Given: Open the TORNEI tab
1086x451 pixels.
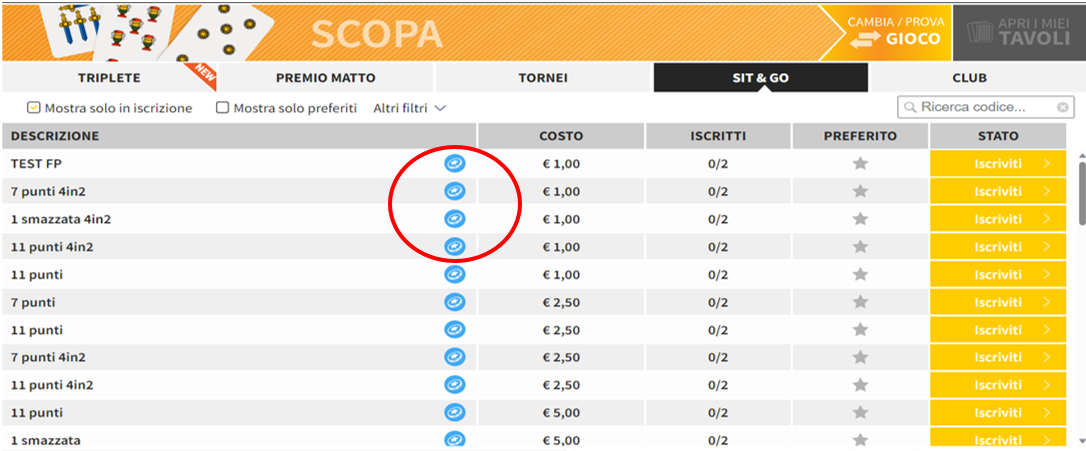Looking at the screenshot, I should 543,78.
